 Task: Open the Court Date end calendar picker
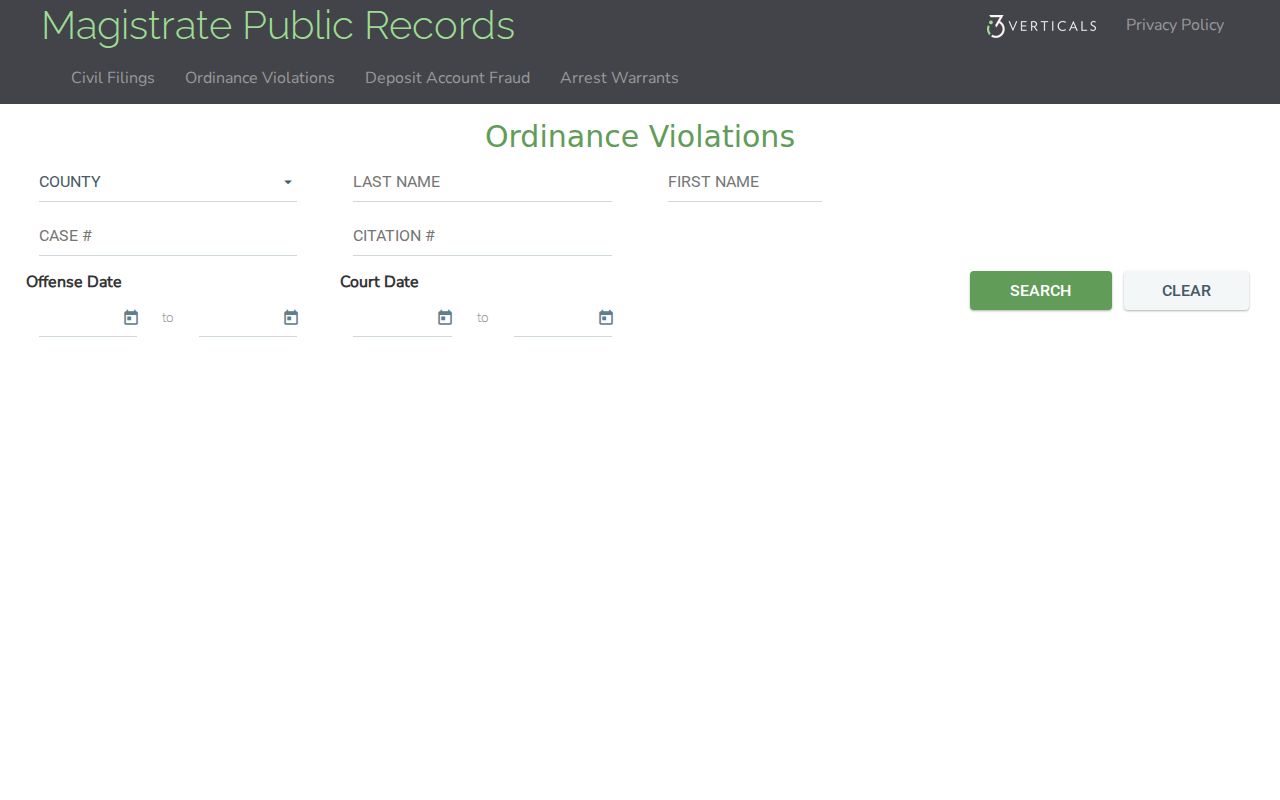(606, 317)
